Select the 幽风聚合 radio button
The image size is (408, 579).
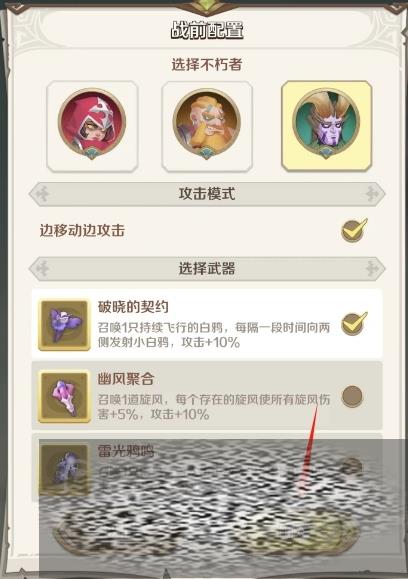(352, 396)
